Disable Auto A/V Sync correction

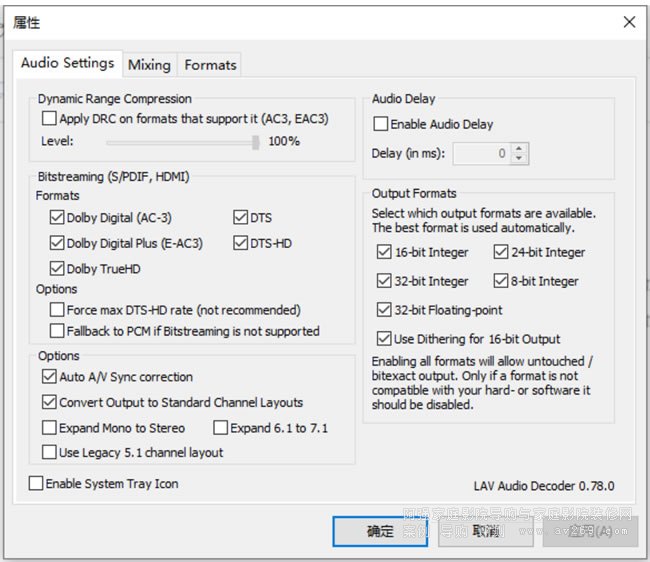click(50, 377)
